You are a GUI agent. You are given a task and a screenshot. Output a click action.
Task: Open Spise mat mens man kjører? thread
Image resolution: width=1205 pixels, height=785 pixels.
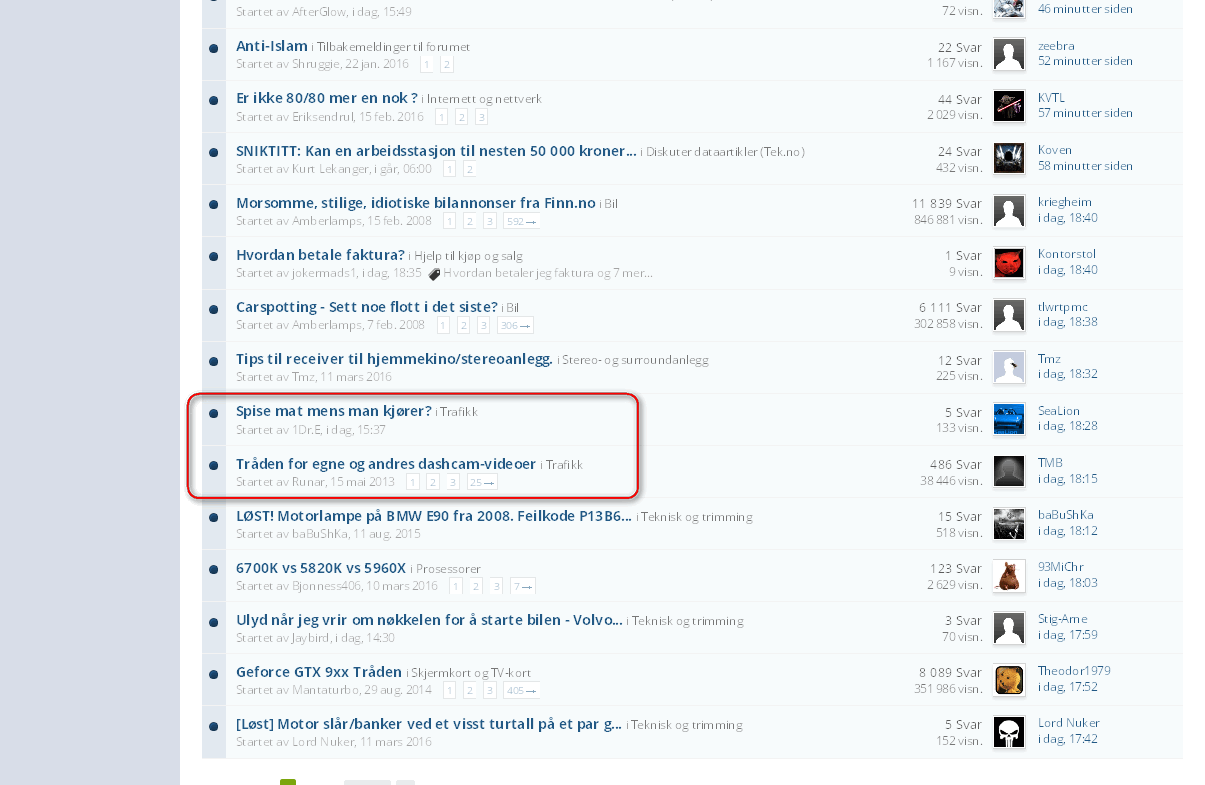pos(334,410)
